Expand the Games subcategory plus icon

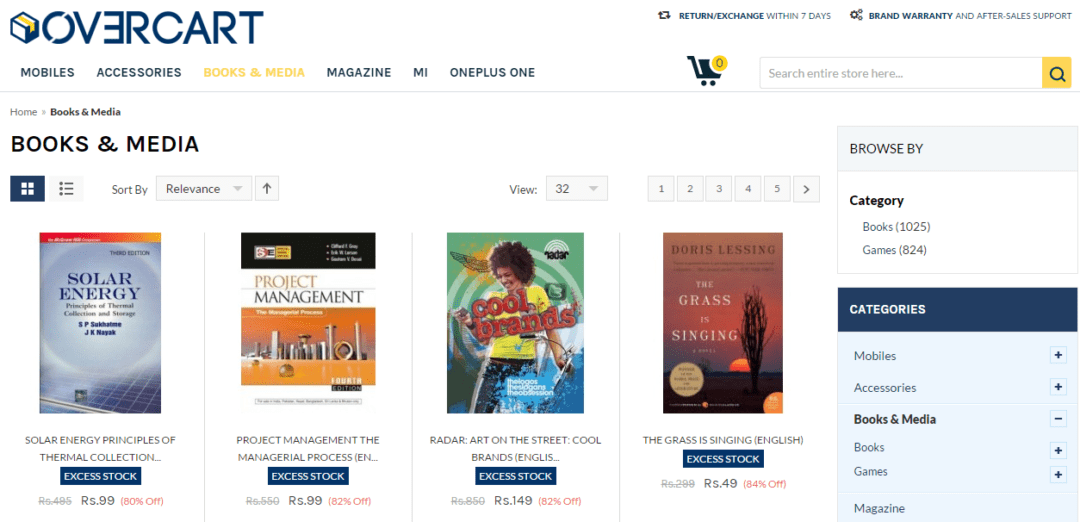pyautogui.click(x=1058, y=474)
